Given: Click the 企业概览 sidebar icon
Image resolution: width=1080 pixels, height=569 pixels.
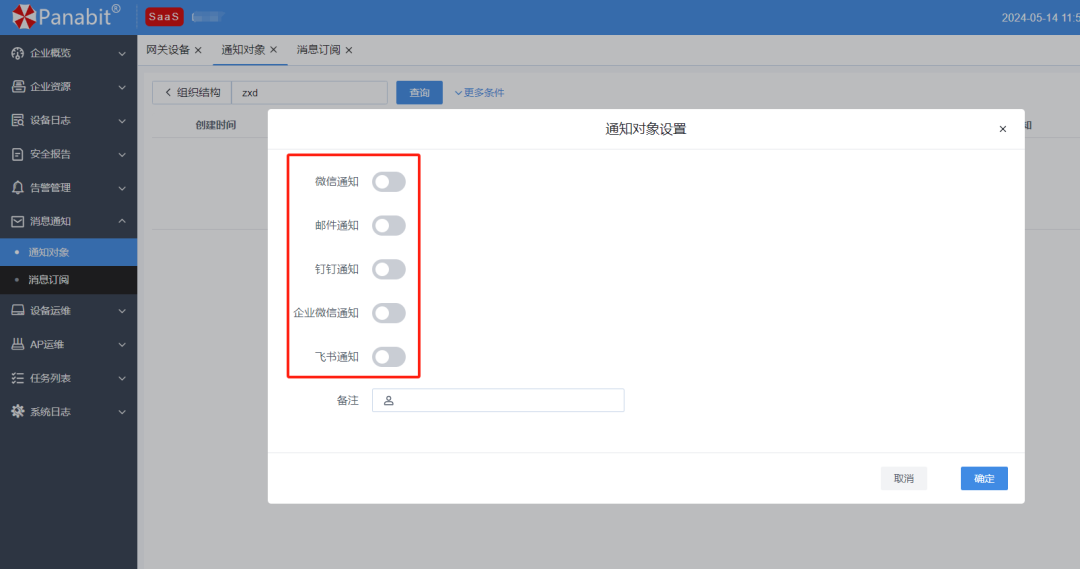Looking at the screenshot, I should coord(18,53).
